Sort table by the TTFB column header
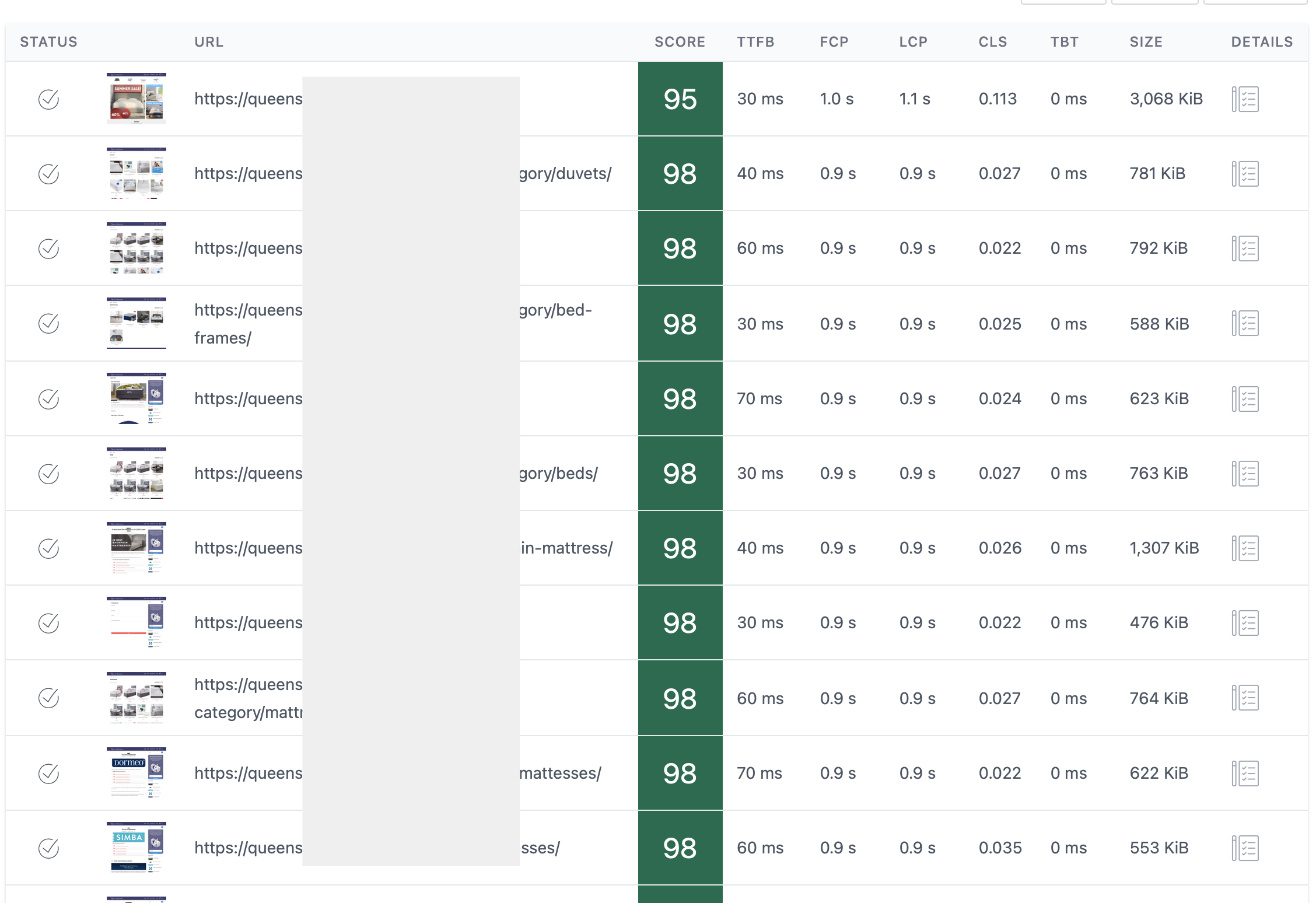The height and width of the screenshot is (903, 1316). click(755, 42)
